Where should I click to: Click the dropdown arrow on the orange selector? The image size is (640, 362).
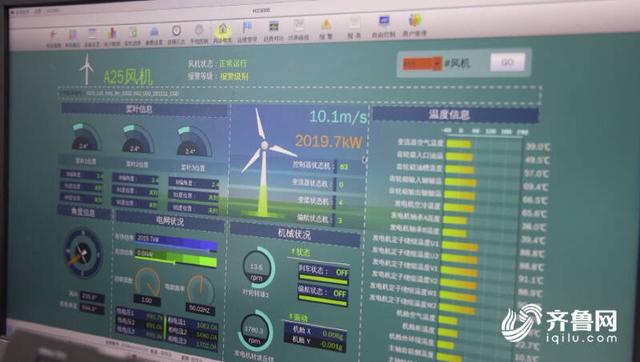(437, 64)
